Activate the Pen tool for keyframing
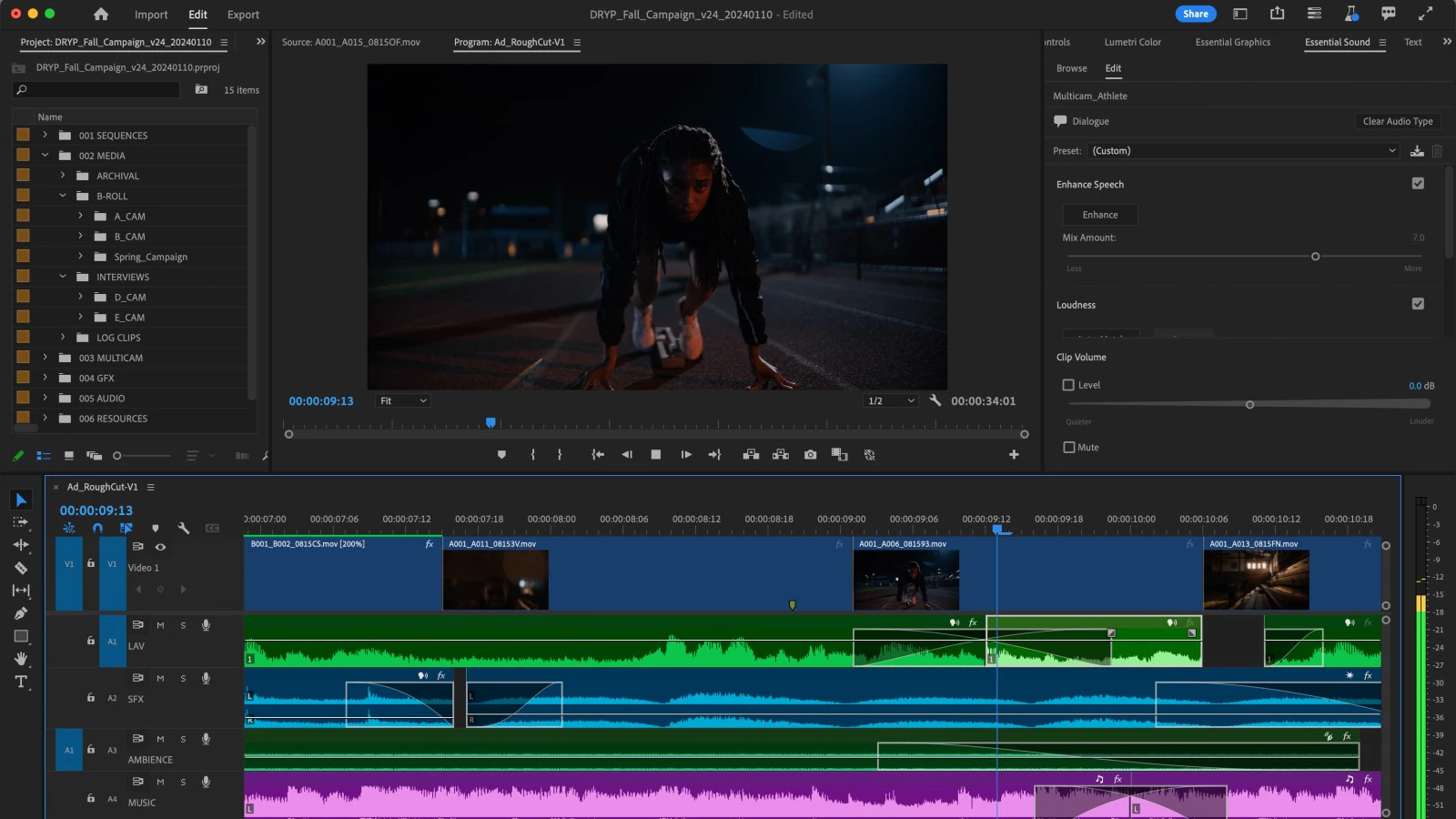Image resolution: width=1456 pixels, height=819 pixels. pyautogui.click(x=21, y=612)
